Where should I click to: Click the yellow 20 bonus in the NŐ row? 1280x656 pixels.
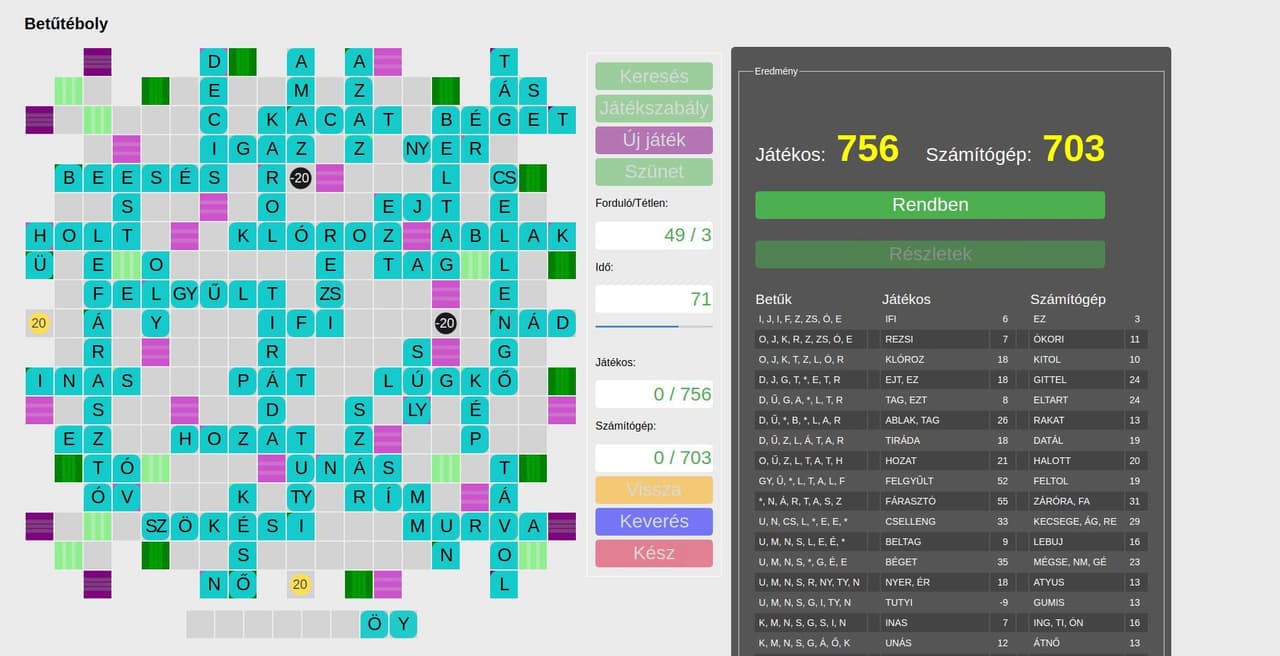click(x=300, y=584)
